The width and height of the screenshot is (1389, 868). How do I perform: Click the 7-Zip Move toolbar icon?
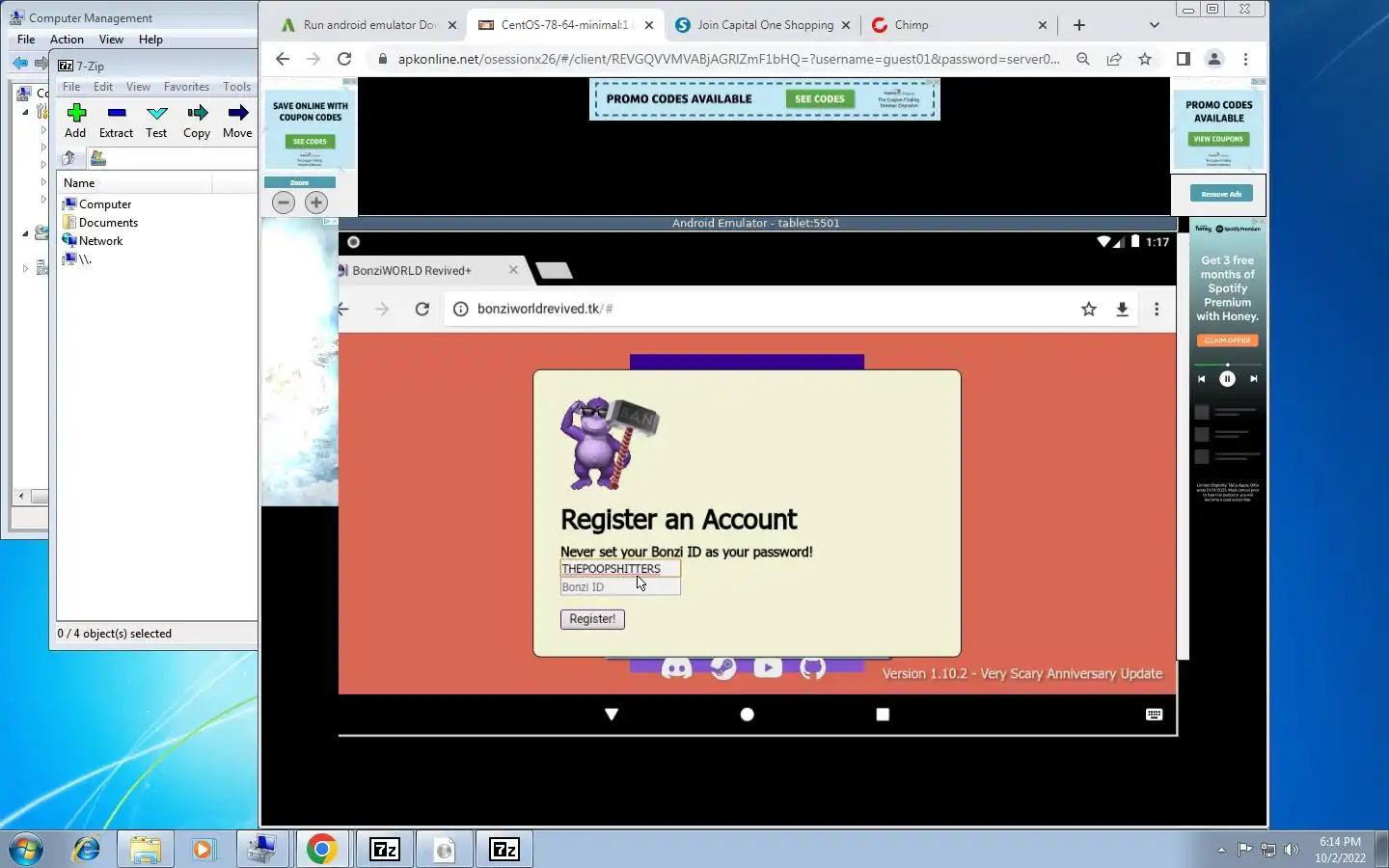[x=237, y=114]
